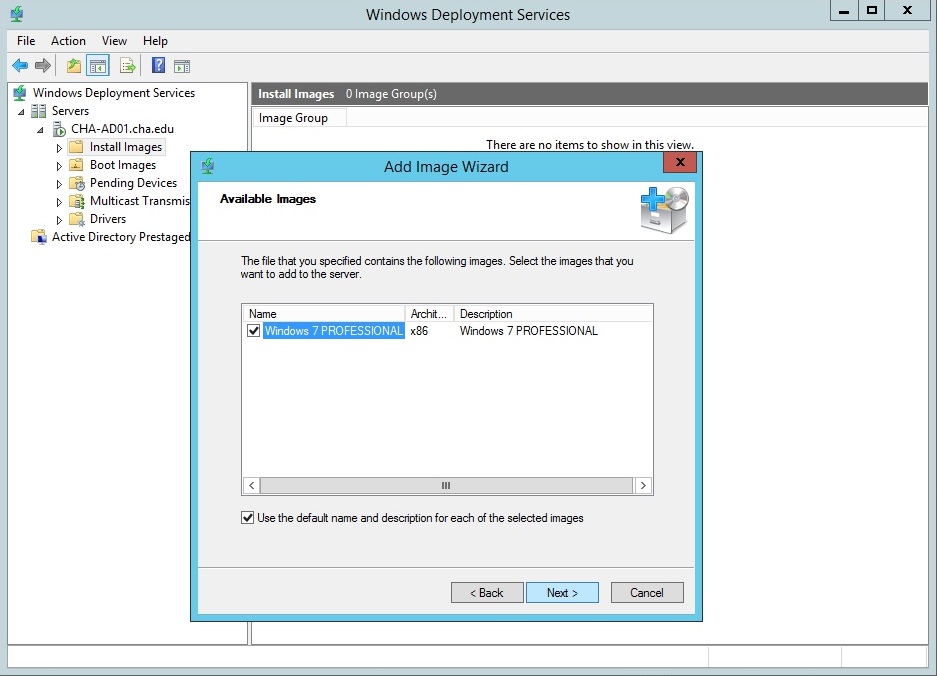Viewport: 937px width, 676px height.
Task: Click the Install Images folder icon
Action: tap(76, 147)
